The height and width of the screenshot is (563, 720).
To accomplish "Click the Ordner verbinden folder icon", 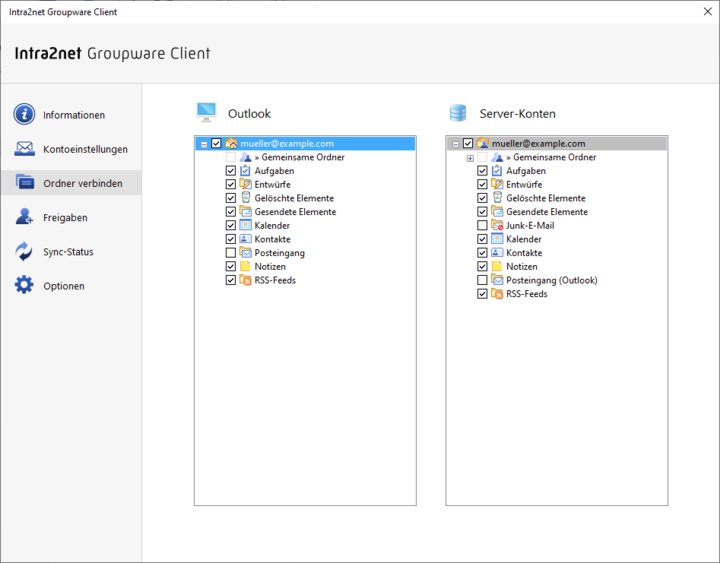I will (24, 182).
